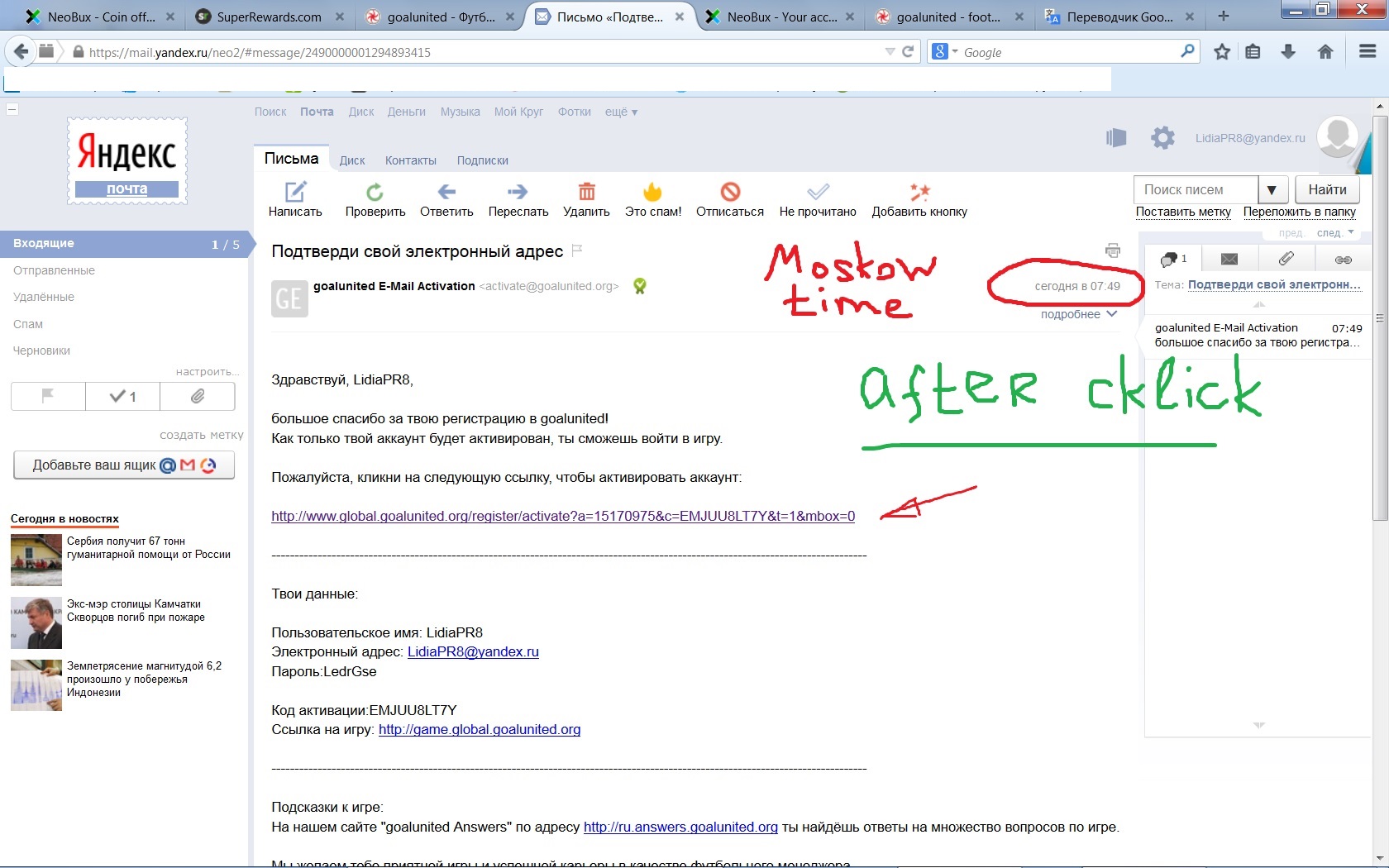This screenshot has height=868, width=1389.
Task: Open Фотки in top service menu
Action: point(575,112)
